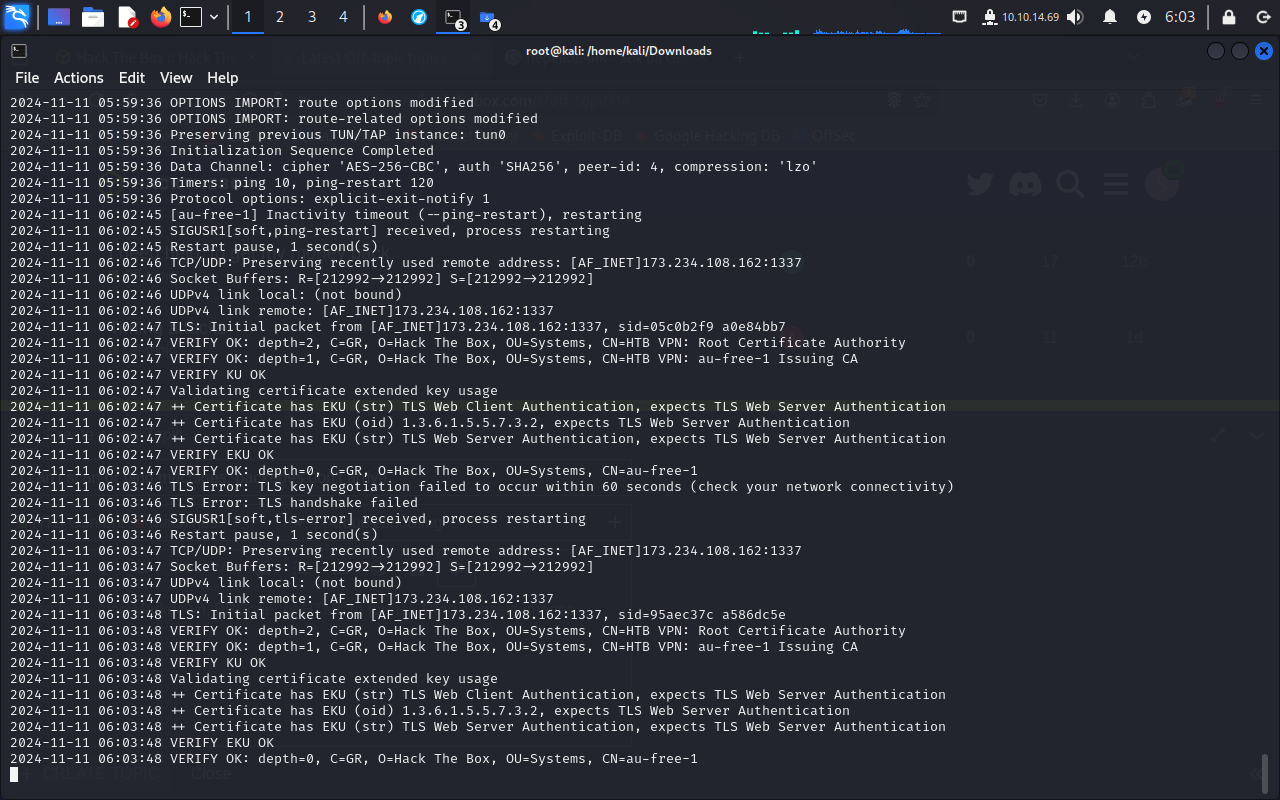This screenshot has width=1280, height=800.
Task: Lock the screen with the padlock icon
Action: [1229, 17]
